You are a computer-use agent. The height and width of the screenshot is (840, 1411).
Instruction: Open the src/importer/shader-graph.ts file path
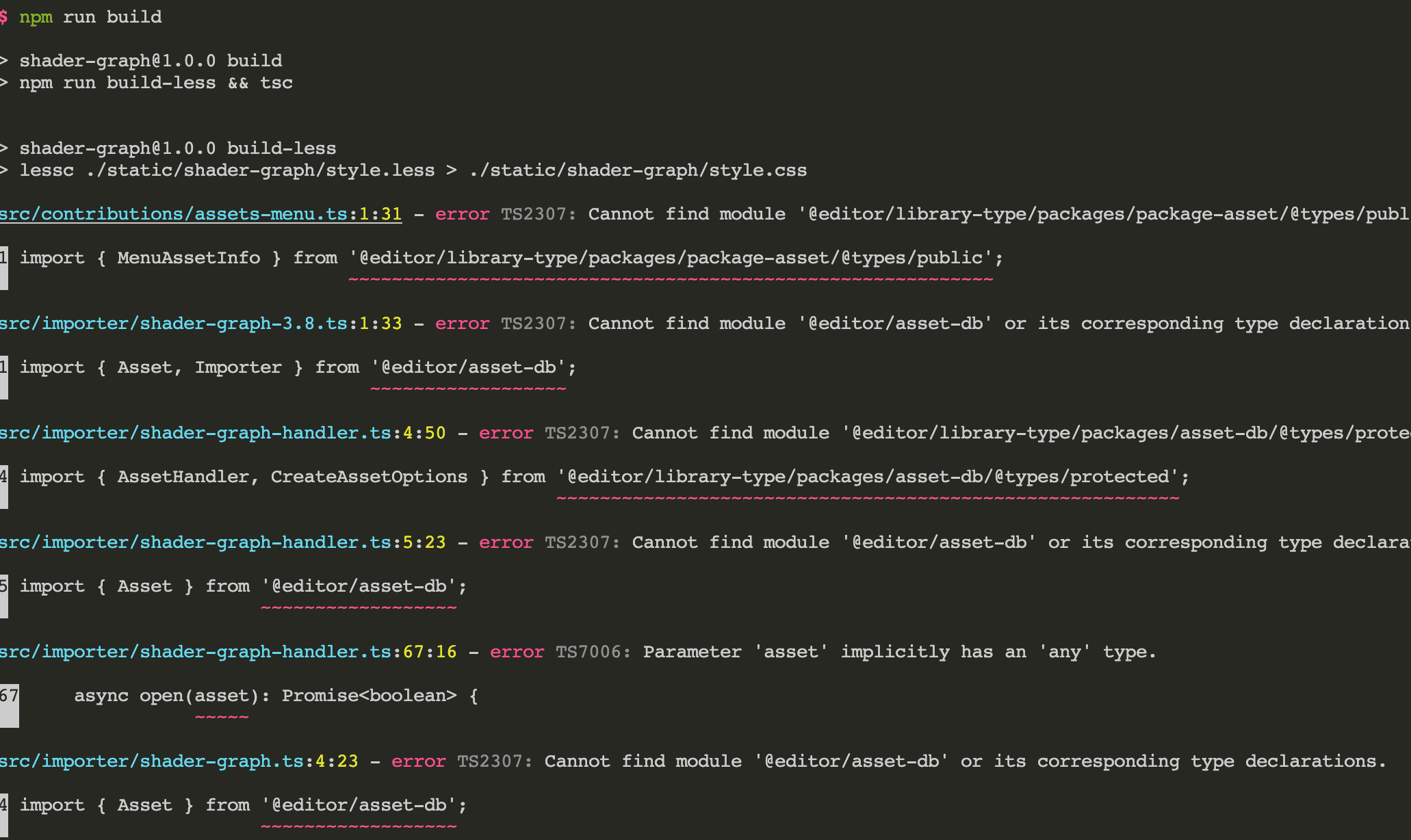[x=152, y=761]
